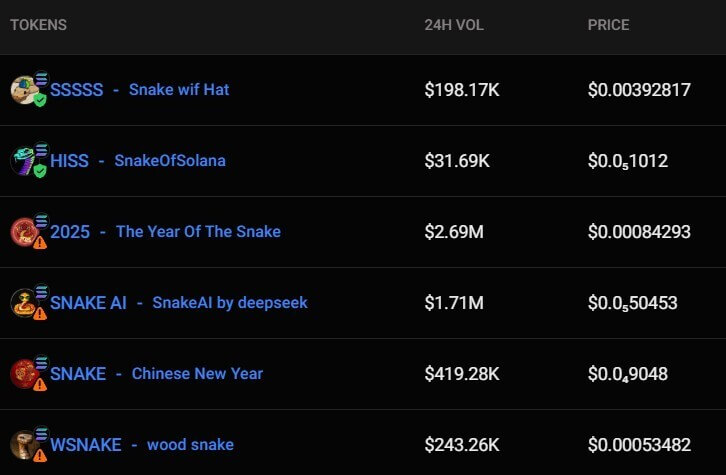Click green verified badge on HISS

coord(40,171)
